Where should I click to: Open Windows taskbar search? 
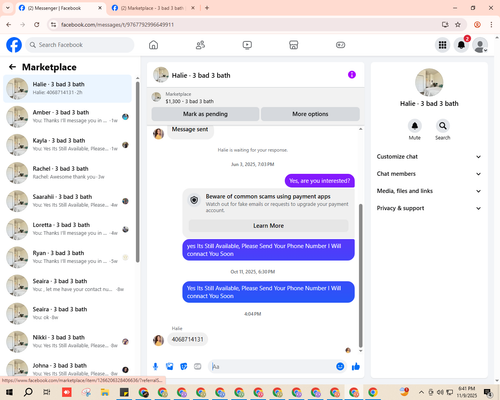[x=28, y=392]
